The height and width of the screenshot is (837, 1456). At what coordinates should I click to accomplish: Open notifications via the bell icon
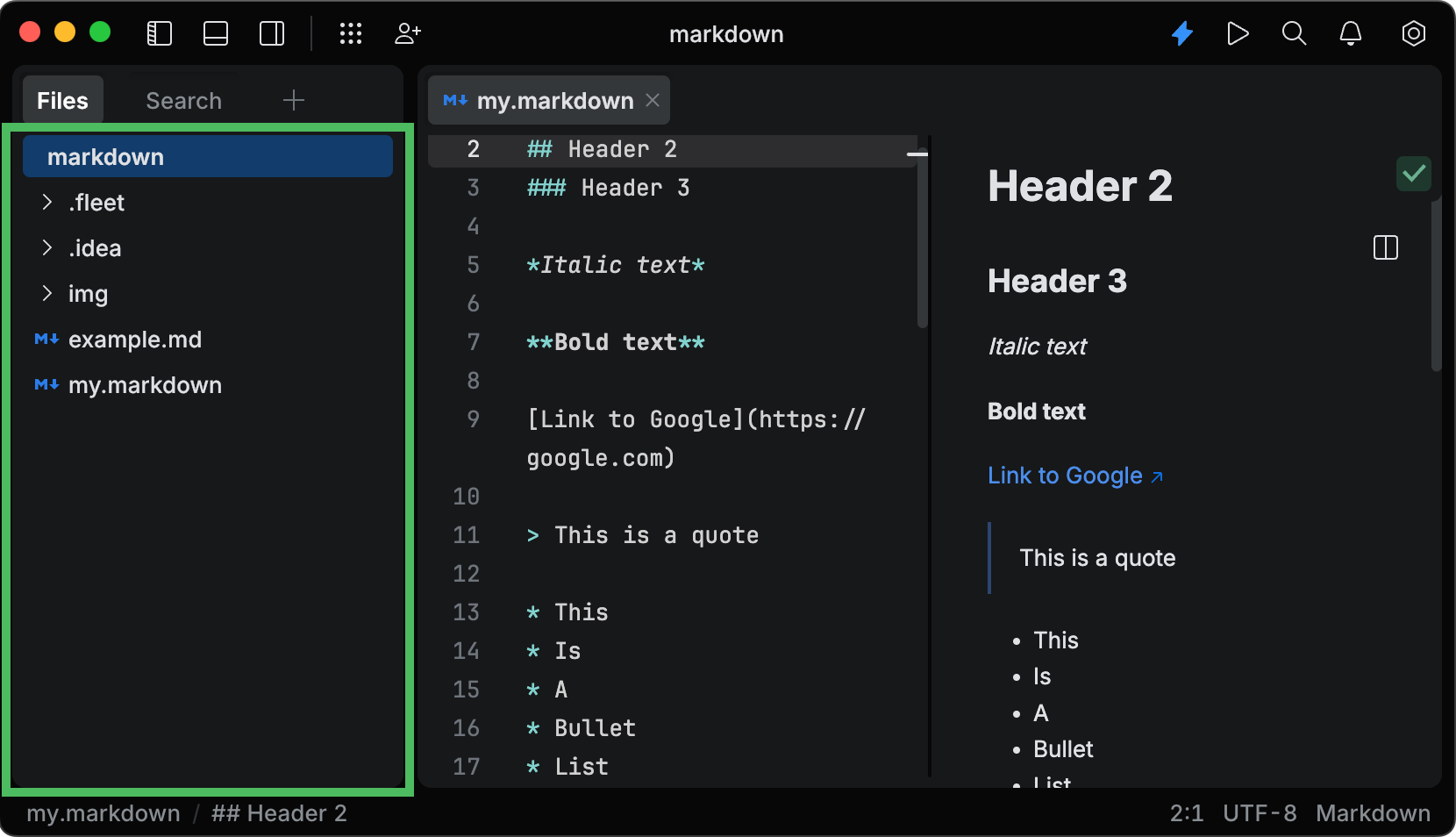coord(1350,33)
